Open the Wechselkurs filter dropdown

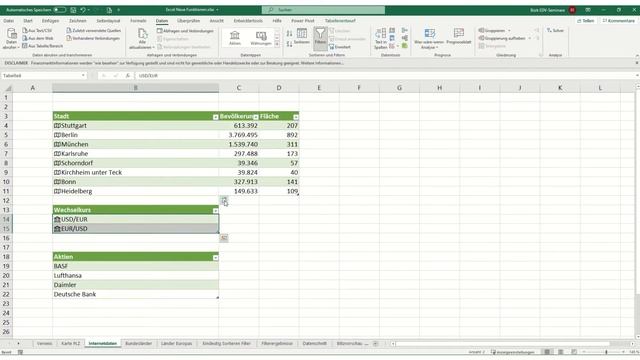[216, 211]
